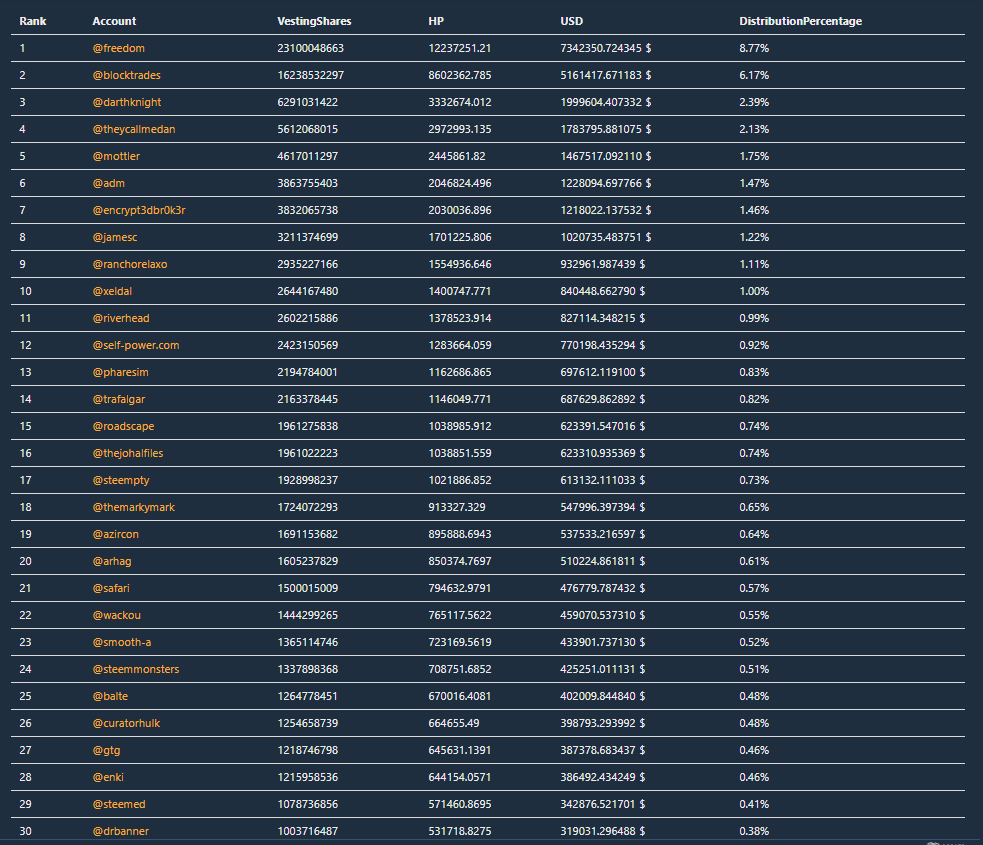This screenshot has height=845, width=983.
Task: Go to the @drbanner account
Action: click(121, 830)
